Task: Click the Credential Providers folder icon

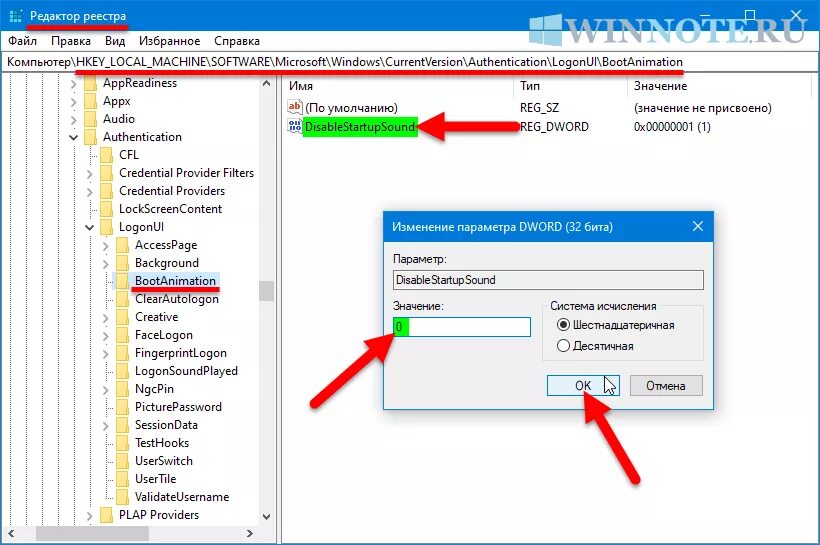Action: 106,191
